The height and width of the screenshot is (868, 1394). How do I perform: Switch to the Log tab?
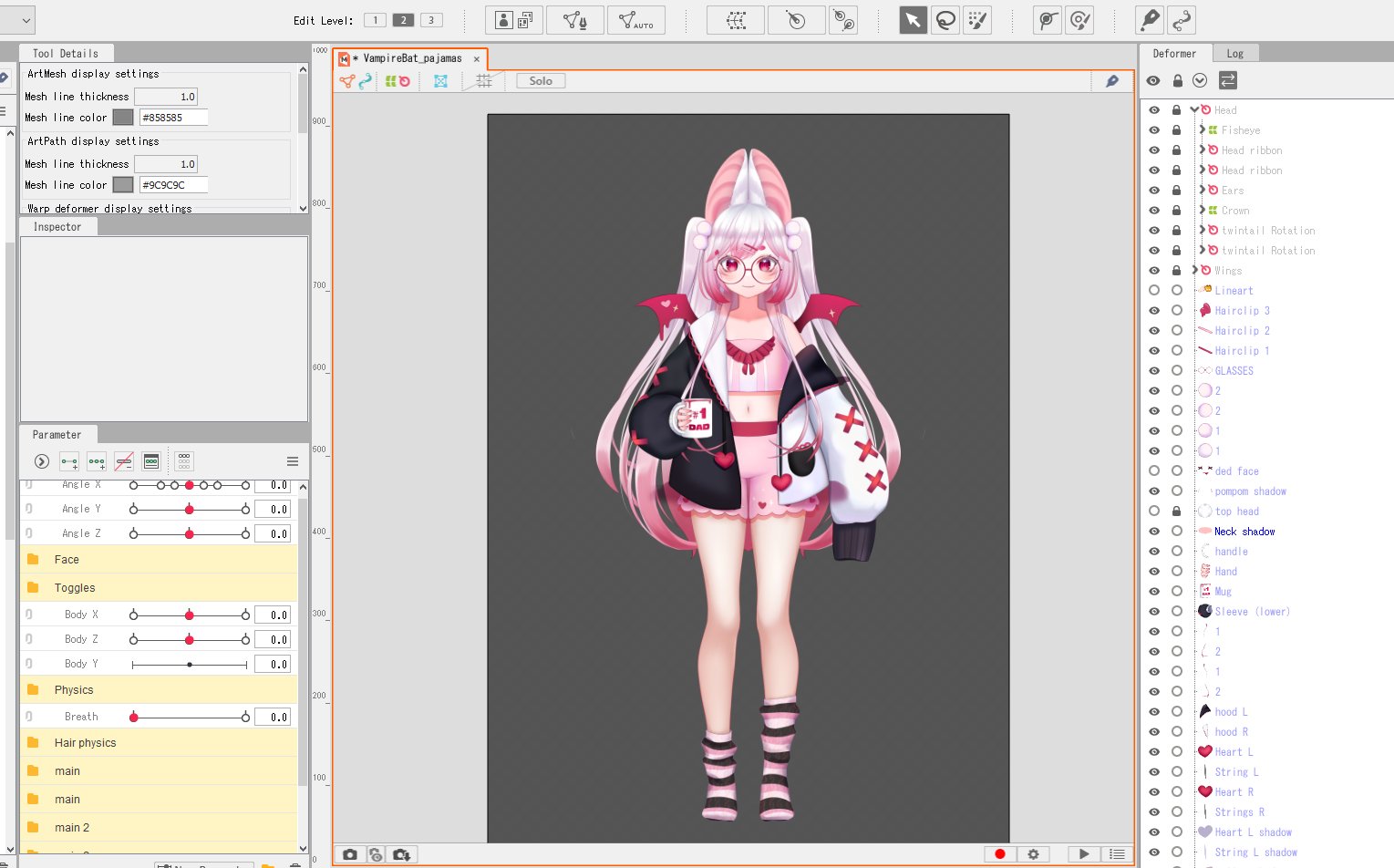tap(1234, 54)
